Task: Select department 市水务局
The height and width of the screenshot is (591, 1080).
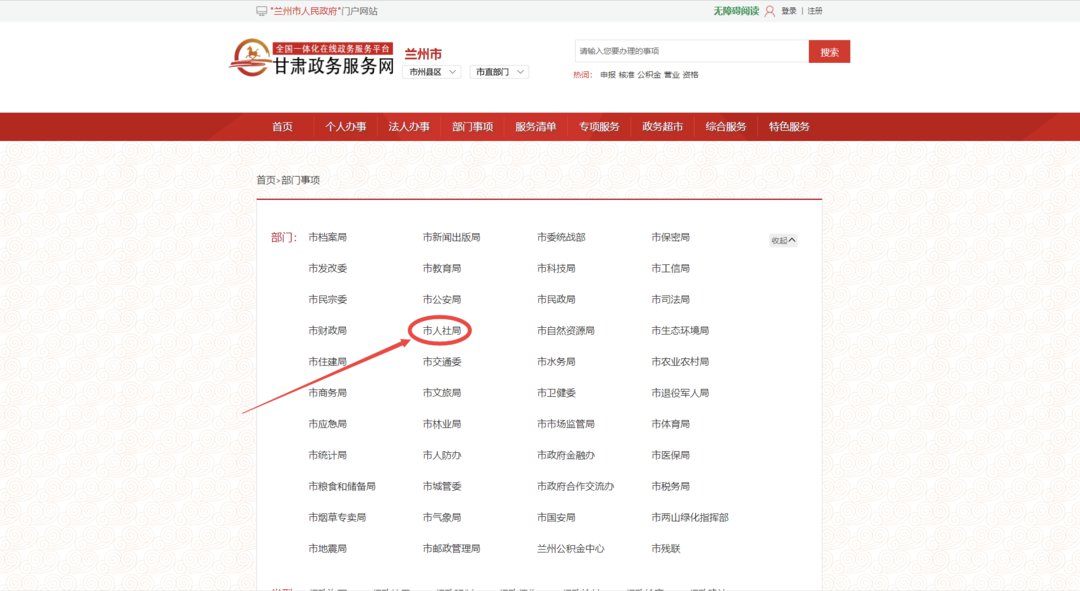Action: pos(556,362)
